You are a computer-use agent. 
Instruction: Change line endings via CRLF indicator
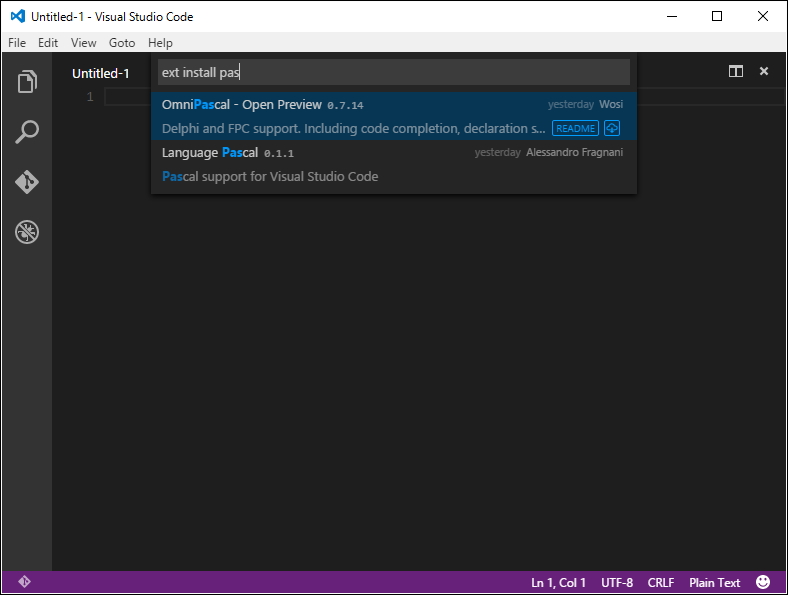(661, 582)
